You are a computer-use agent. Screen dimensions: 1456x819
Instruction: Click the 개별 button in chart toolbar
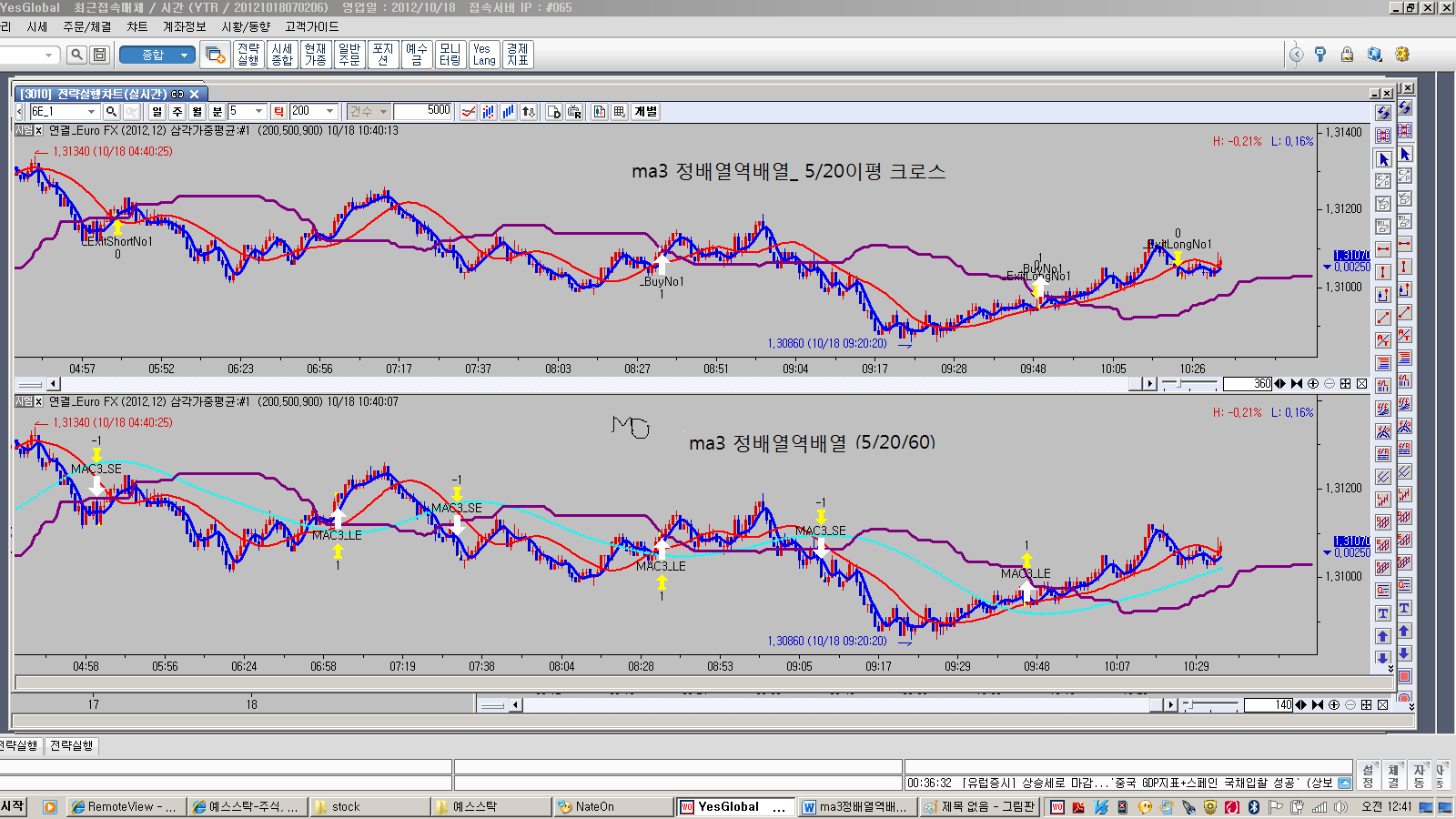pos(645,111)
